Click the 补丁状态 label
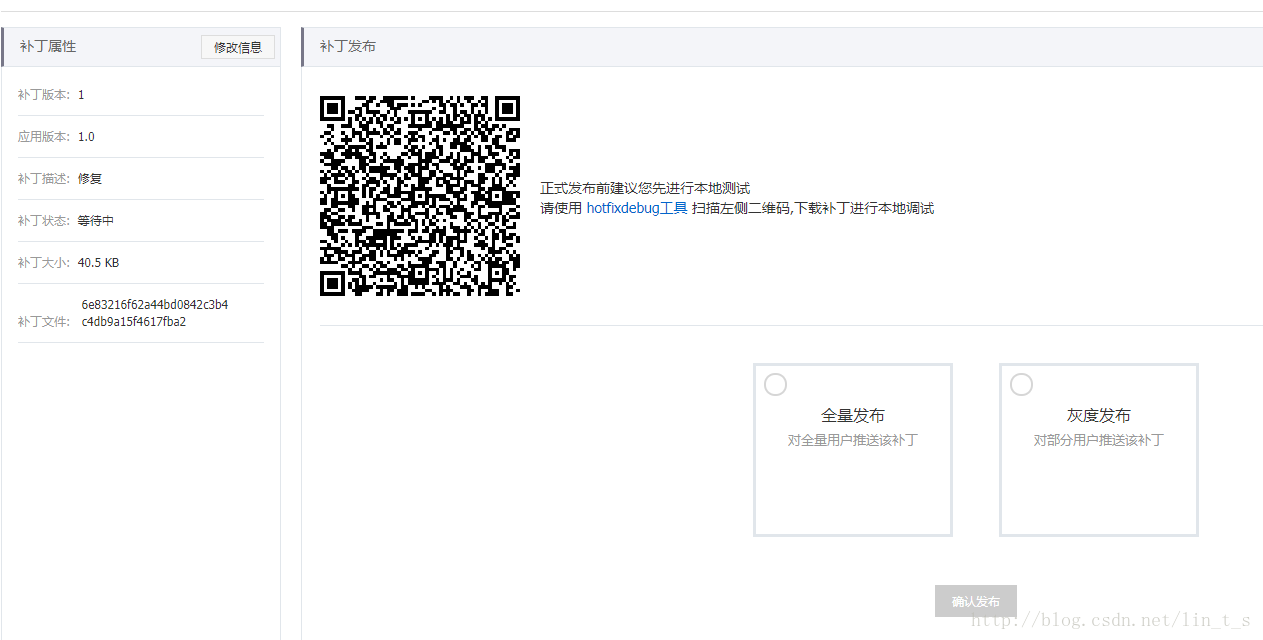 [x=43, y=221]
